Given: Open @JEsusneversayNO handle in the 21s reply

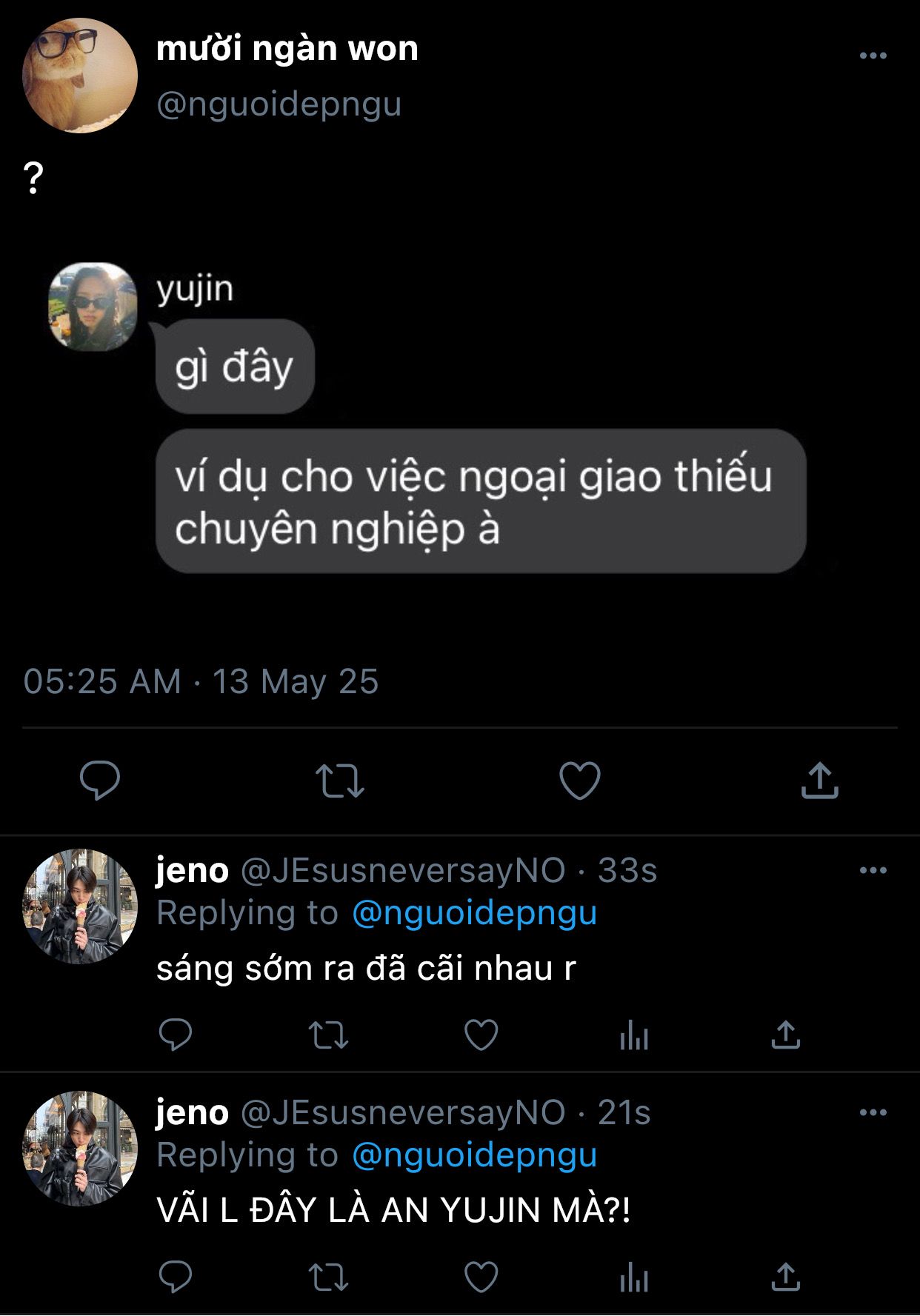Looking at the screenshot, I should click(x=403, y=1112).
